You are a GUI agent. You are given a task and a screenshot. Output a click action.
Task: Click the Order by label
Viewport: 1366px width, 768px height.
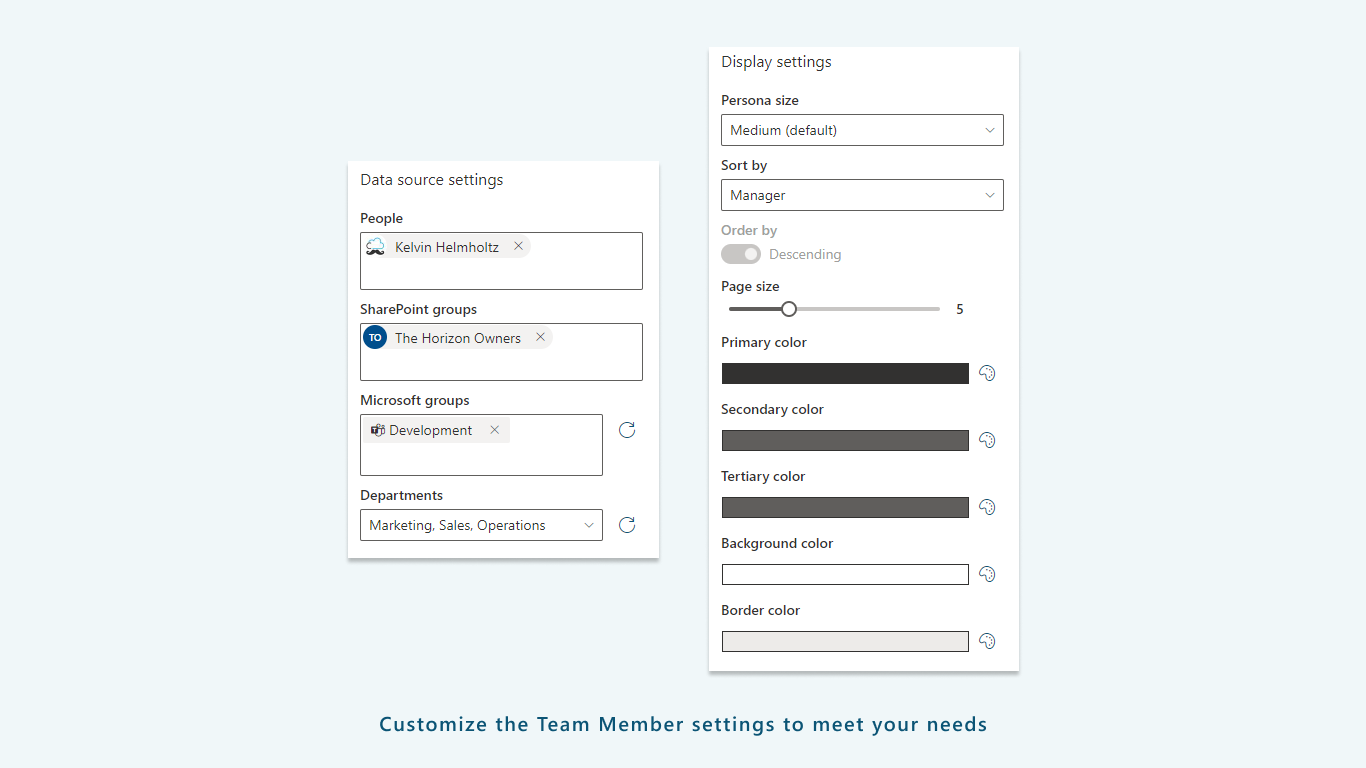click(x=749, y=230)
